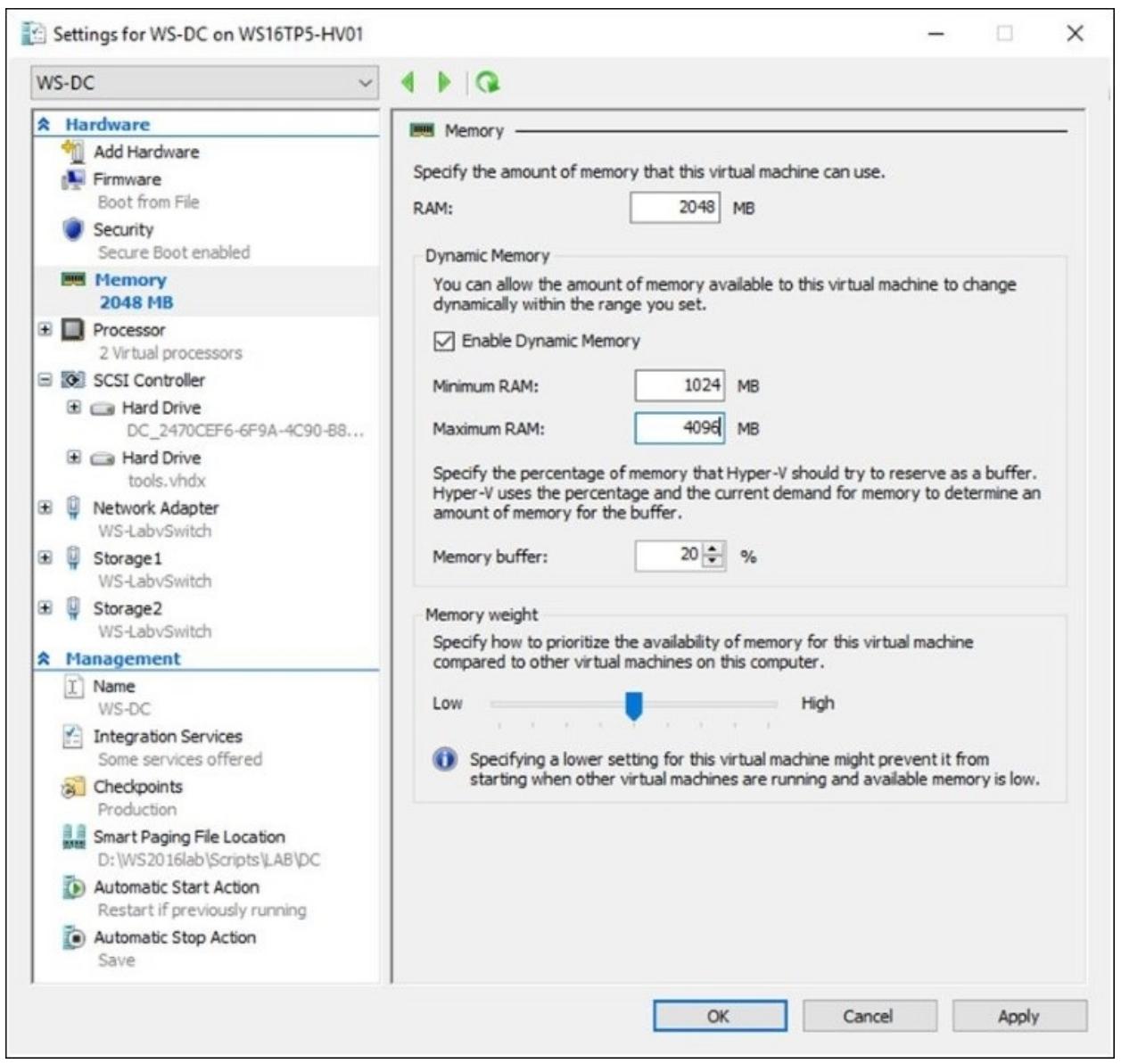
Task: Click the Cancel button
Action: click(x=869, y=1016)
